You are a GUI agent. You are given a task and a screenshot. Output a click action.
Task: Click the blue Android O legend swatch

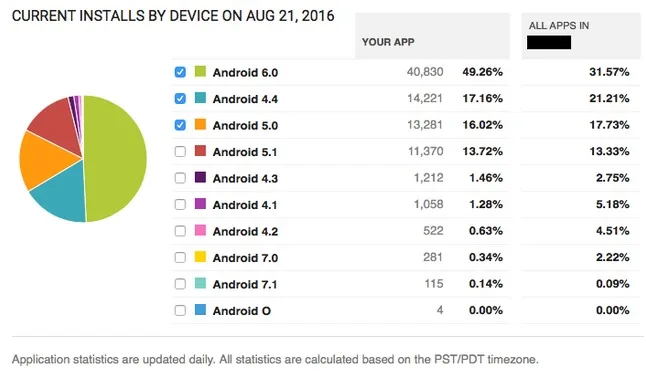click(x=200, y=309)
